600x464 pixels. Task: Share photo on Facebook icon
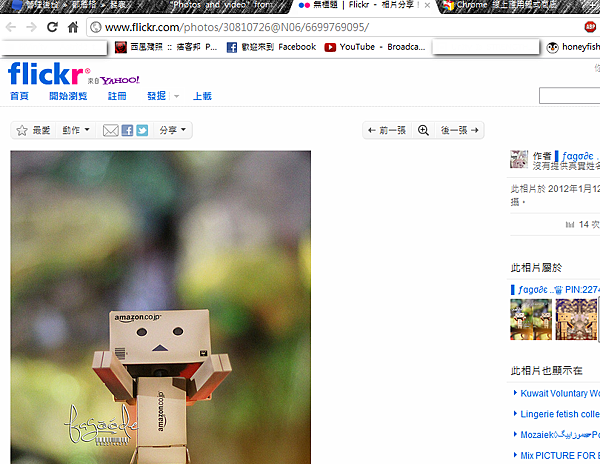tap(127, 130)
